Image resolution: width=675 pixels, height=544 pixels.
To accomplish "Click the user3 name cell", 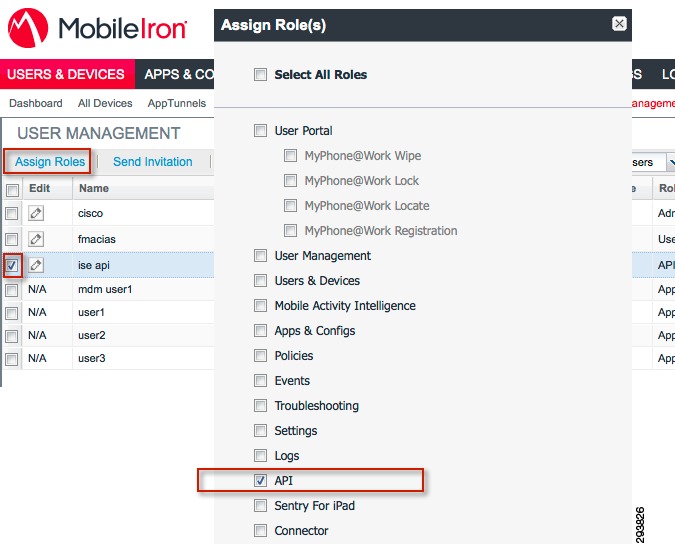I will point(92,358).
